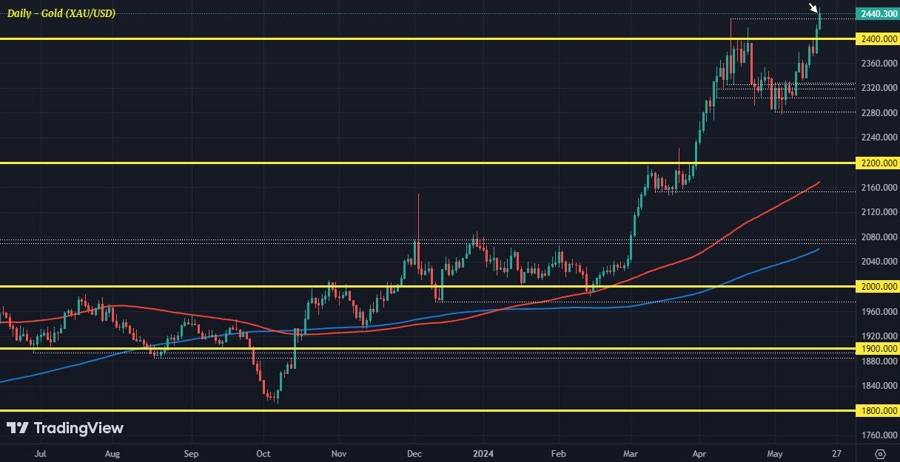Click the Aug label on time axis

click(x=114, y=453)
